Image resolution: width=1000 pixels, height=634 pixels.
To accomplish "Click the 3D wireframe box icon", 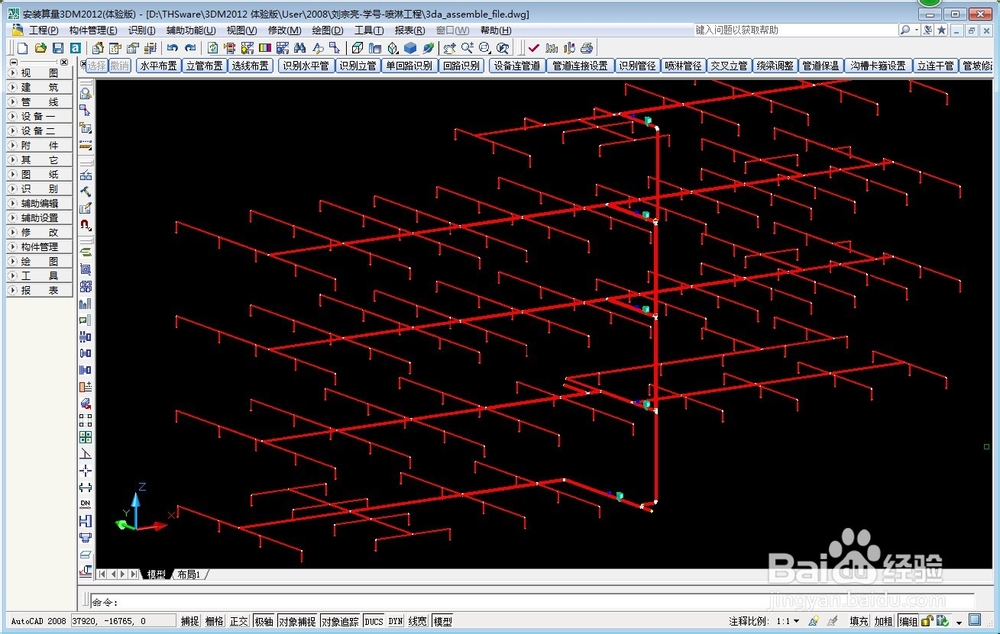I will point(357,48).
